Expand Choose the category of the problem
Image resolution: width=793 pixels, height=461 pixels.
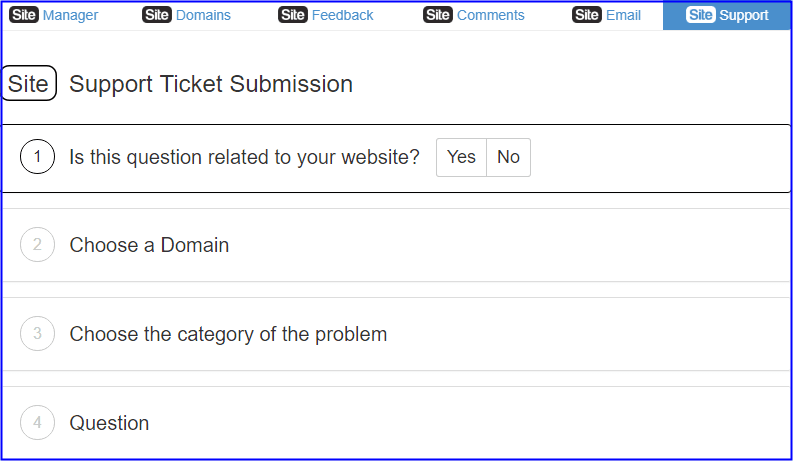396,334
